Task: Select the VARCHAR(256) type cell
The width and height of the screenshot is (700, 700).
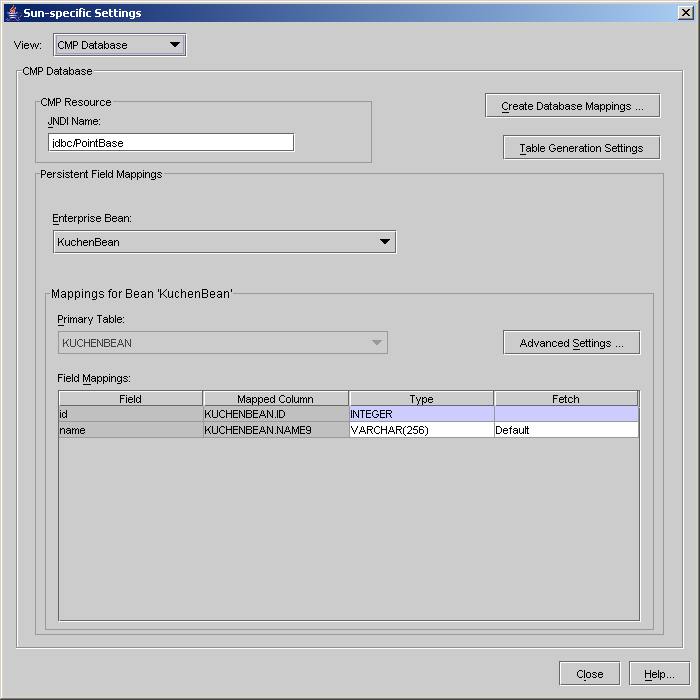Action: 421,430
